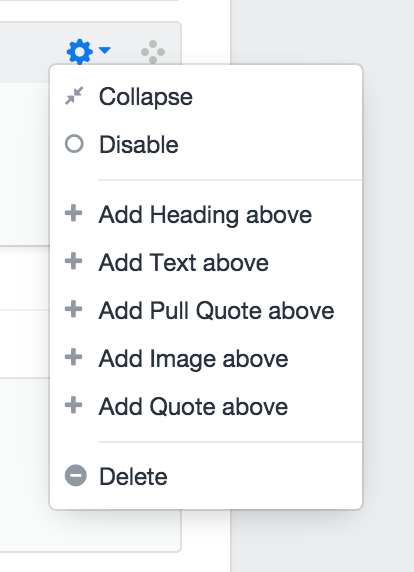The height and width of the screenshot is (572, 414).
Task: Choose Disable in the block menu
Action: pos(206,144)
